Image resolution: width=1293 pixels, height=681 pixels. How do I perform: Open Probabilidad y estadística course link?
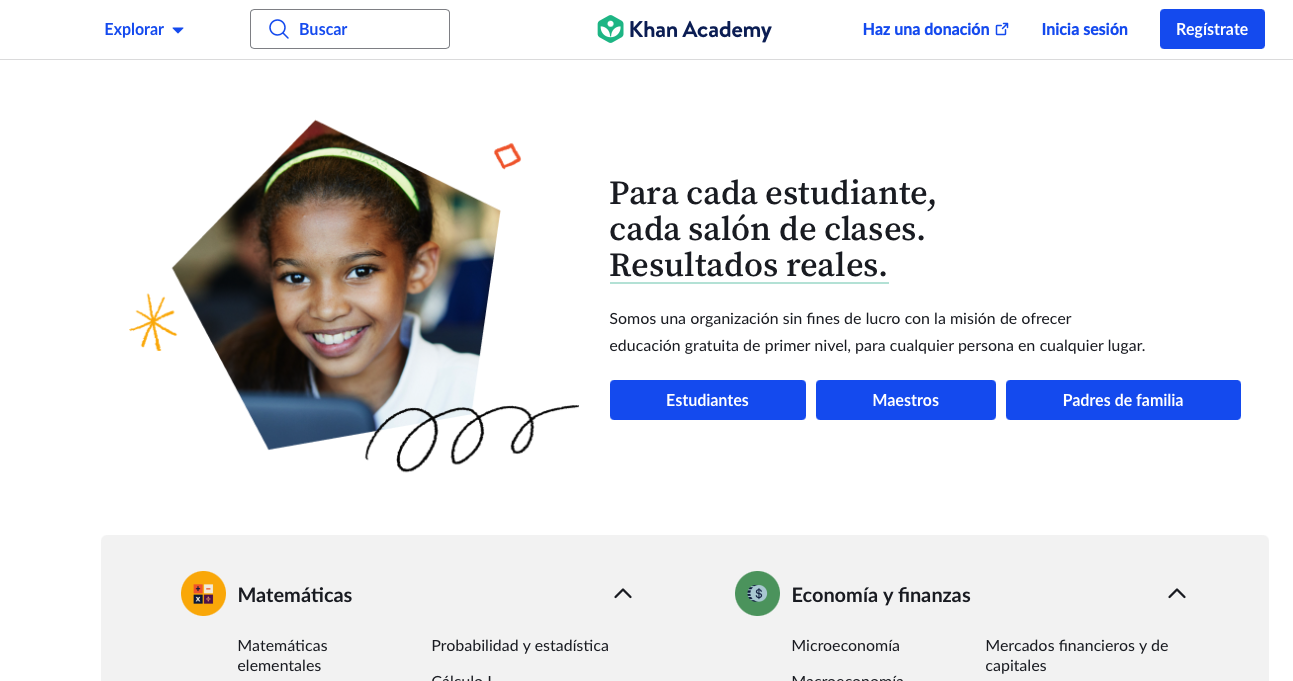(x=520, y=646)
